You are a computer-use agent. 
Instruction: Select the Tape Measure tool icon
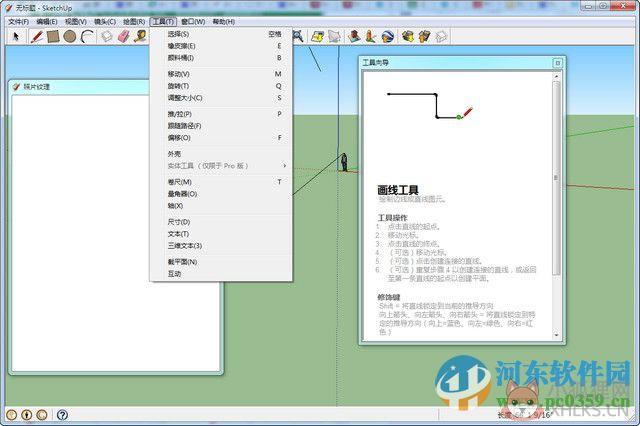click(140, 36)
